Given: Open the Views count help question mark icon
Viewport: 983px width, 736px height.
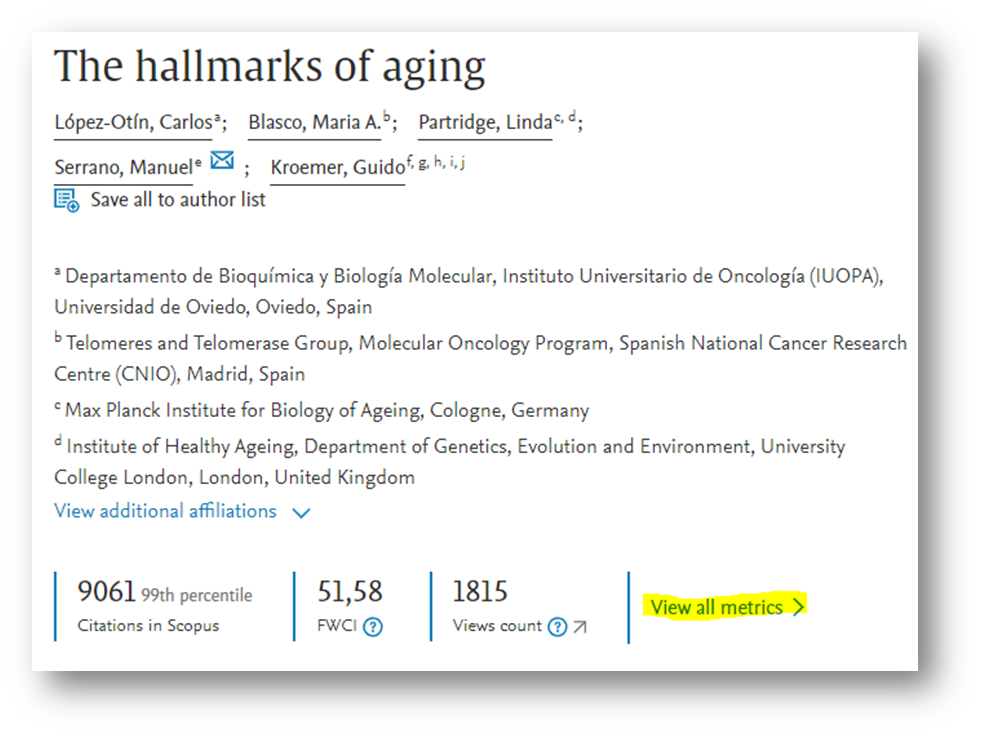Looking at the screenshot, I should click(558, 627).
